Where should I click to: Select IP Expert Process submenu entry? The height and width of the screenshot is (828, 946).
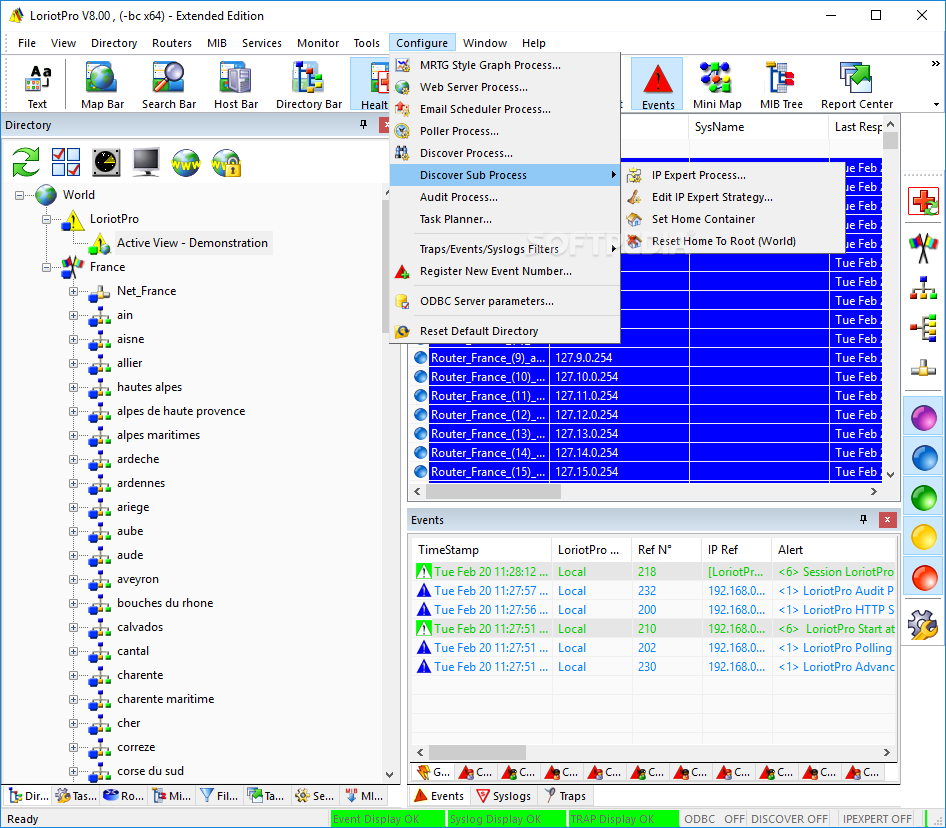732,175
